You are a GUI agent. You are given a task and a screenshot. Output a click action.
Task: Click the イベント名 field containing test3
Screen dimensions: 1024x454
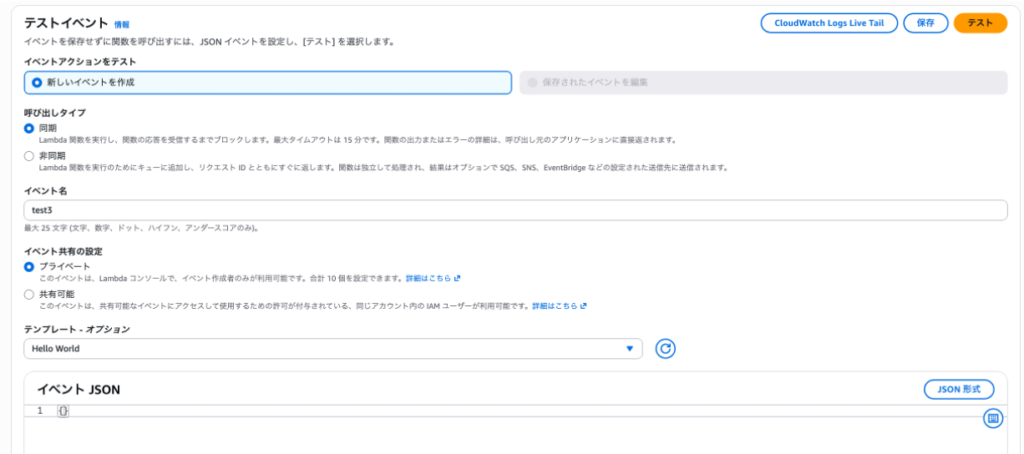[515, 211]
